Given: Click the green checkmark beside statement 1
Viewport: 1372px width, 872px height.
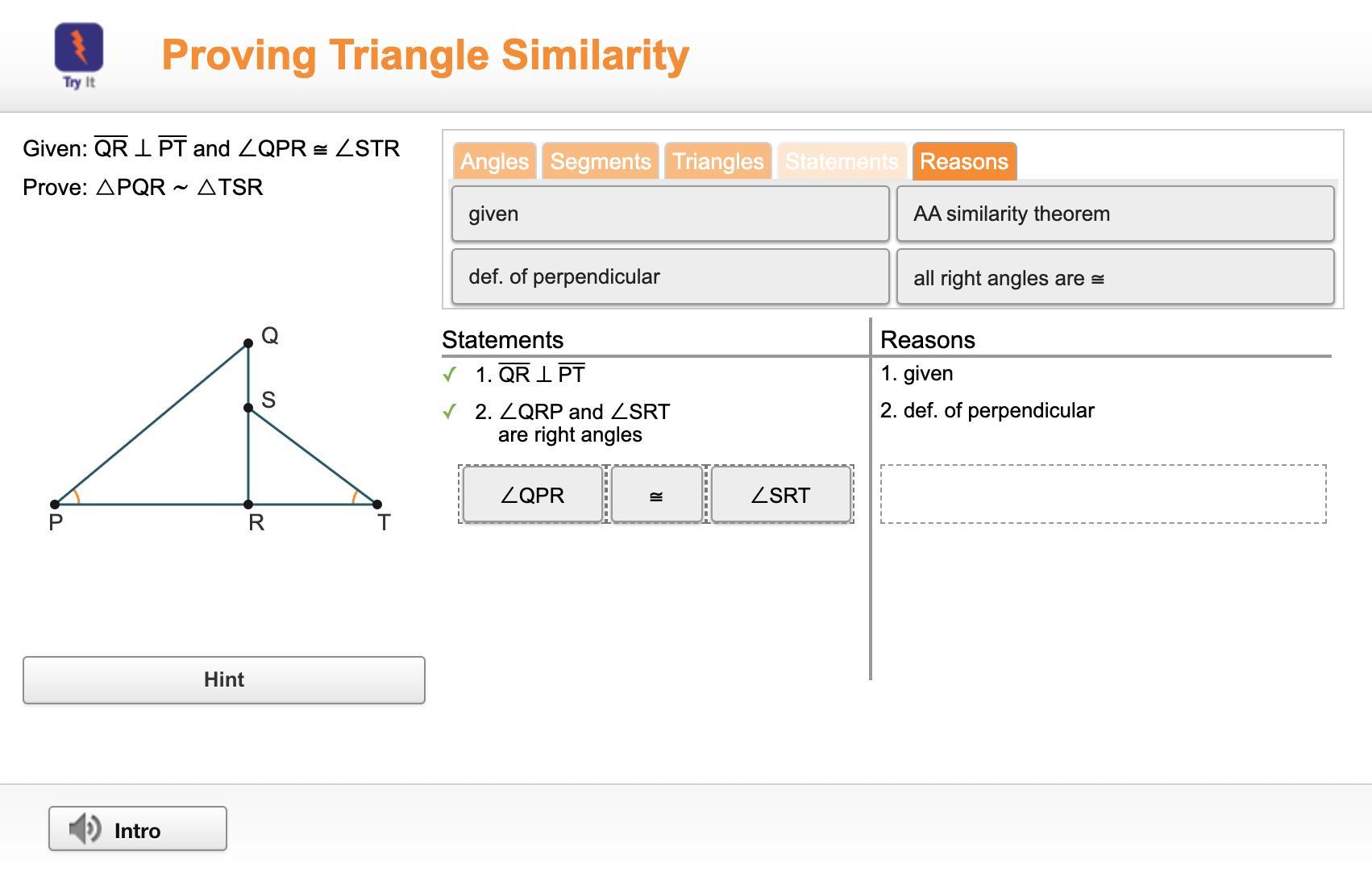Looking at the screenshot, I should click(x=450, y=375).
